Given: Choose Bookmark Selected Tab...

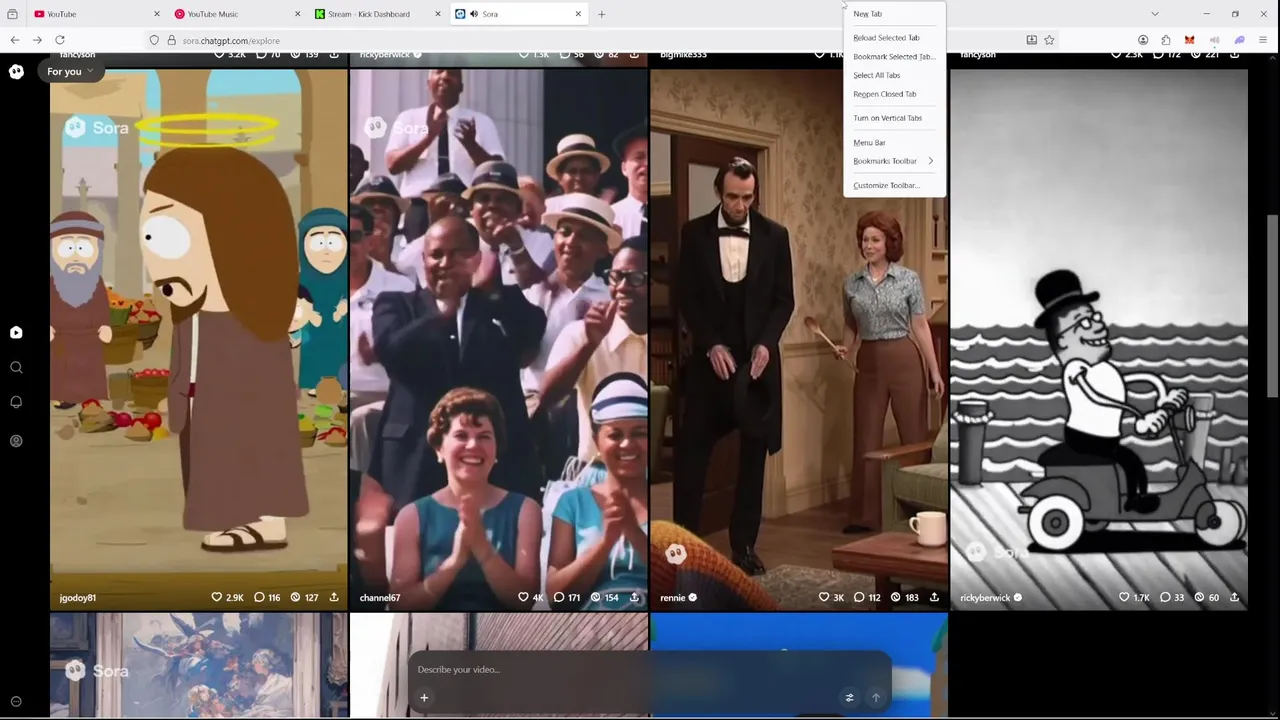Looking at the screenshot, I should (x=893, y=57).
